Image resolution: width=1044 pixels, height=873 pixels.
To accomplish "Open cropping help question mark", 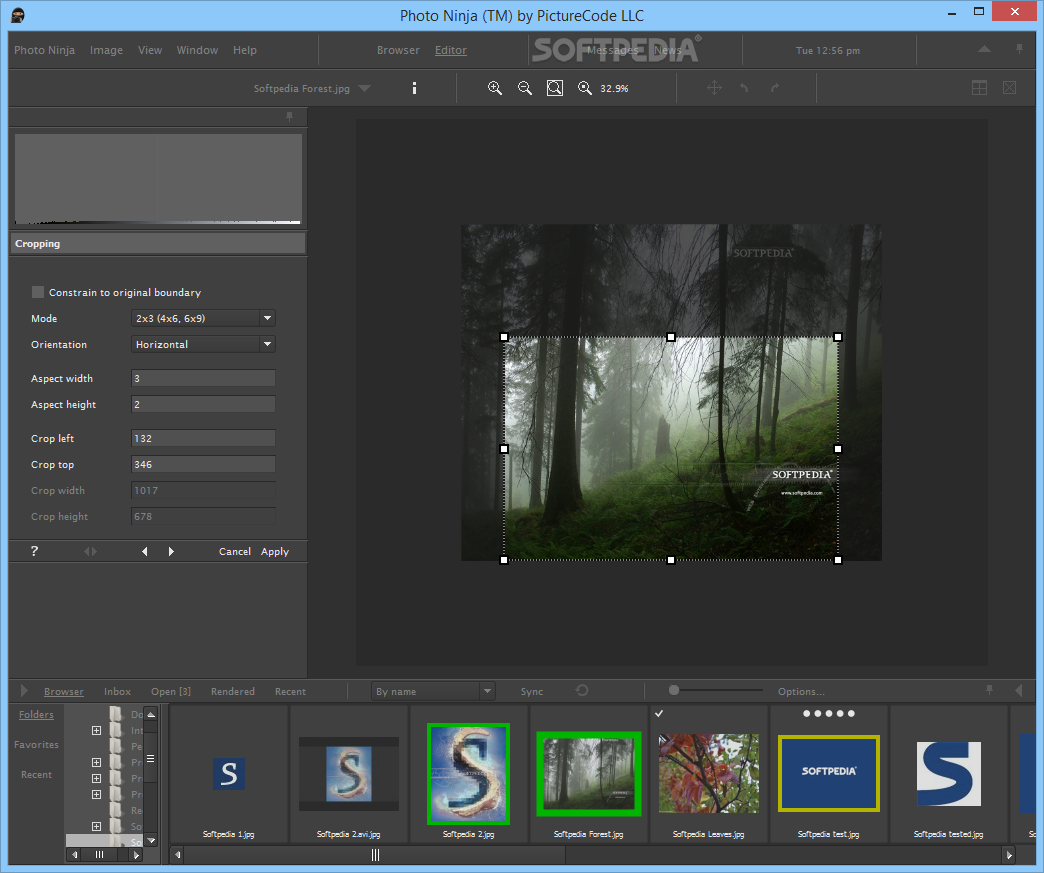I will [x=35, y=551].
